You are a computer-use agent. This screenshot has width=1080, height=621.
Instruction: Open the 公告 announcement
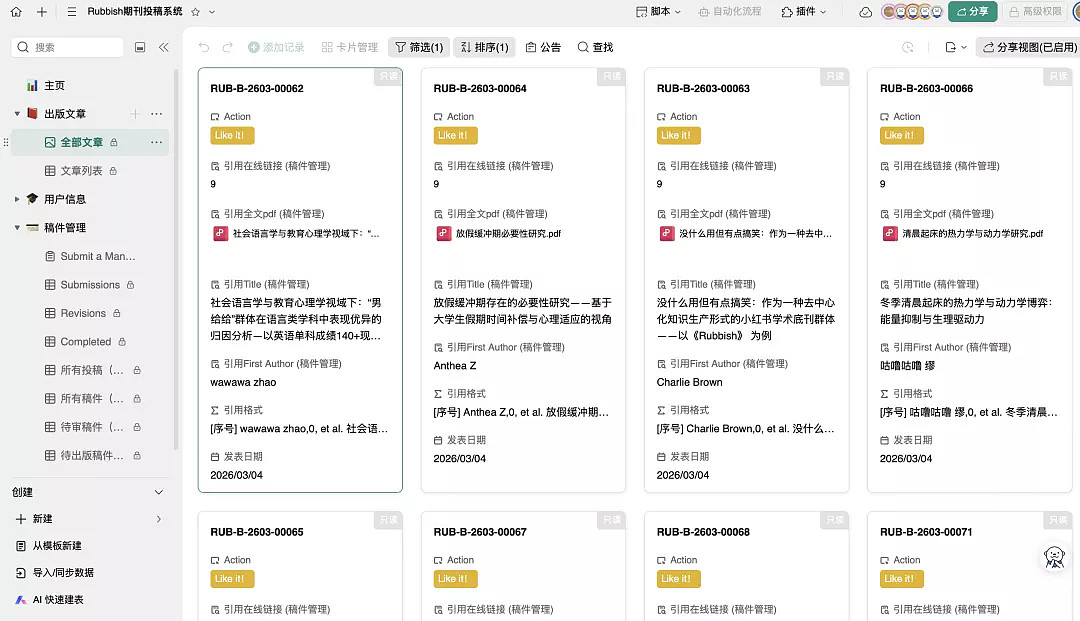[543, 47]
